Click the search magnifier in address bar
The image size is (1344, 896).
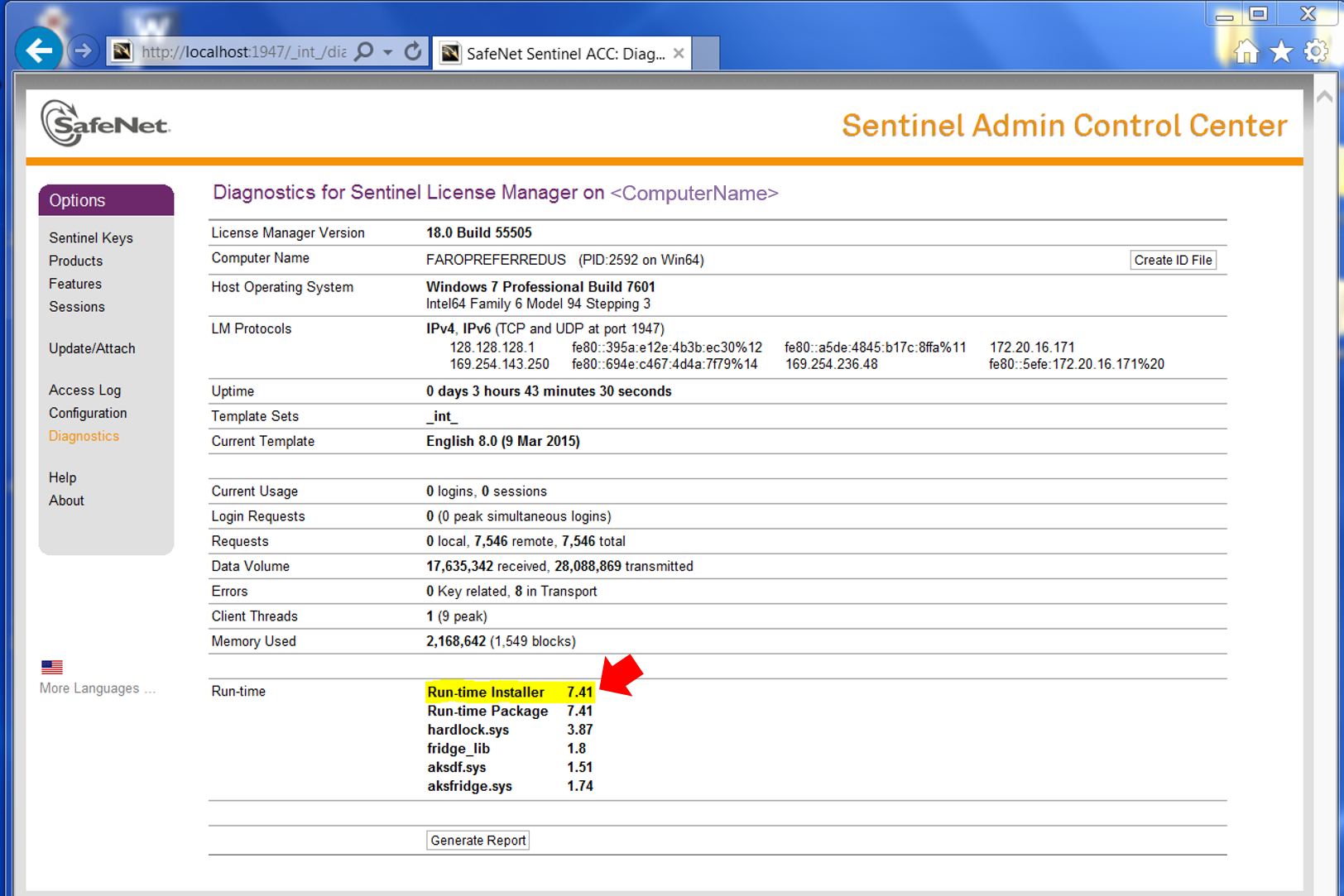[363, 52]
